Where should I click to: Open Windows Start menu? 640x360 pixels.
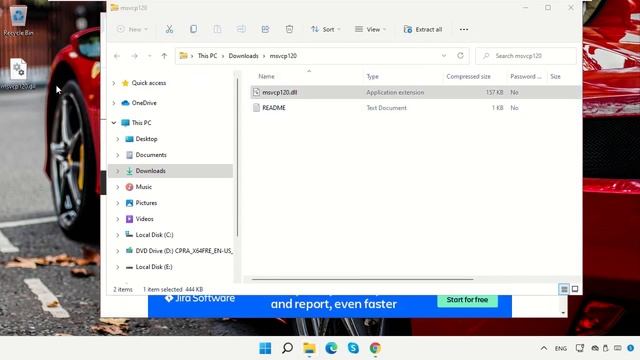coord(265,348)
